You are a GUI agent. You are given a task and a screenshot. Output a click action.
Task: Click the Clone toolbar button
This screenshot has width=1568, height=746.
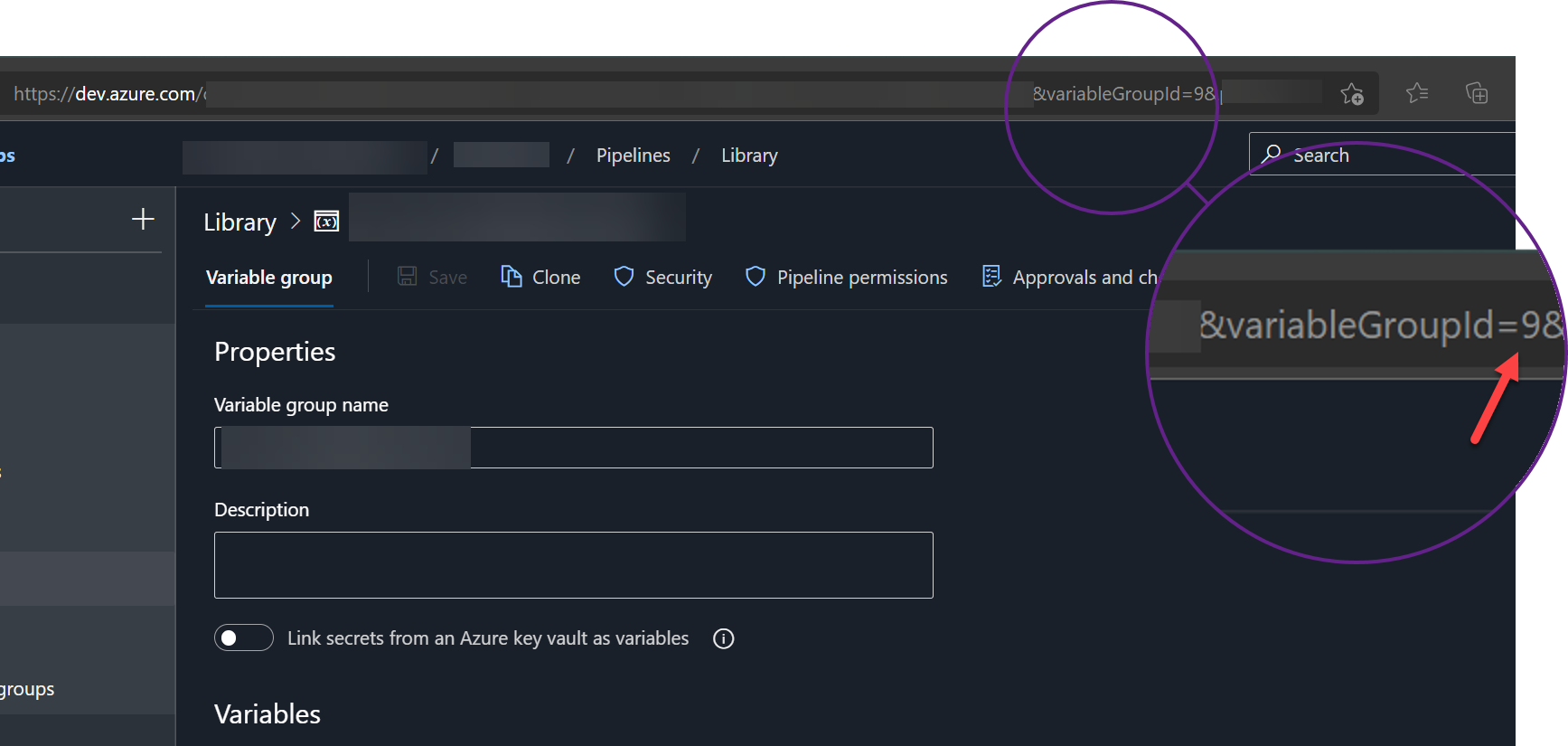coord(540,277)
